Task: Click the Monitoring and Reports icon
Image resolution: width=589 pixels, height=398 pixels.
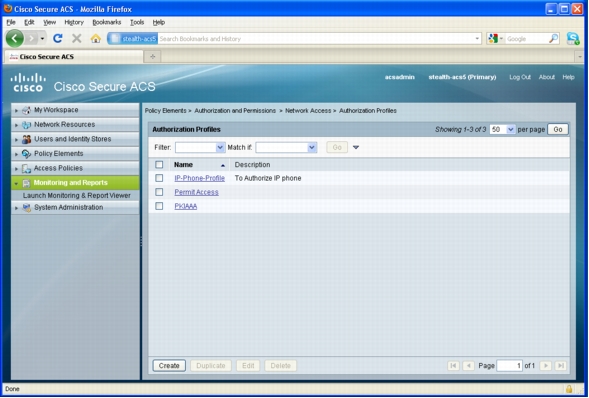Action: [x=26, y=183]
